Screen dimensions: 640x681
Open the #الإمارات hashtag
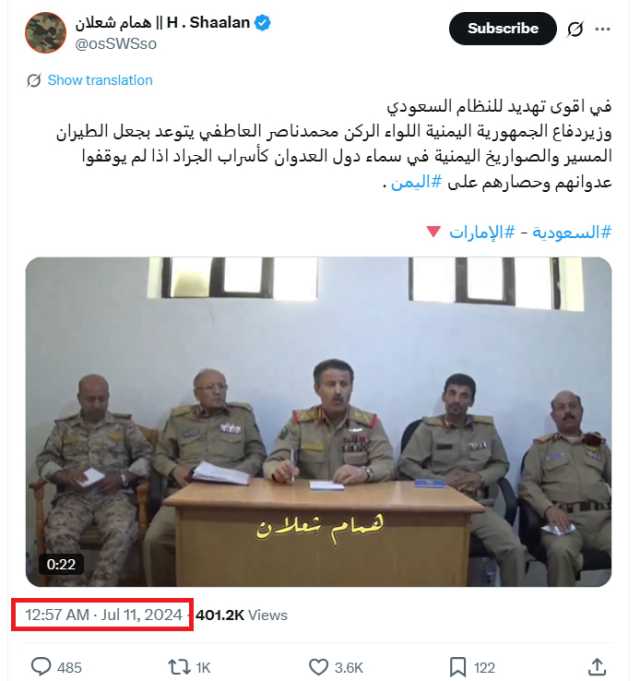(x=482, y=232)
